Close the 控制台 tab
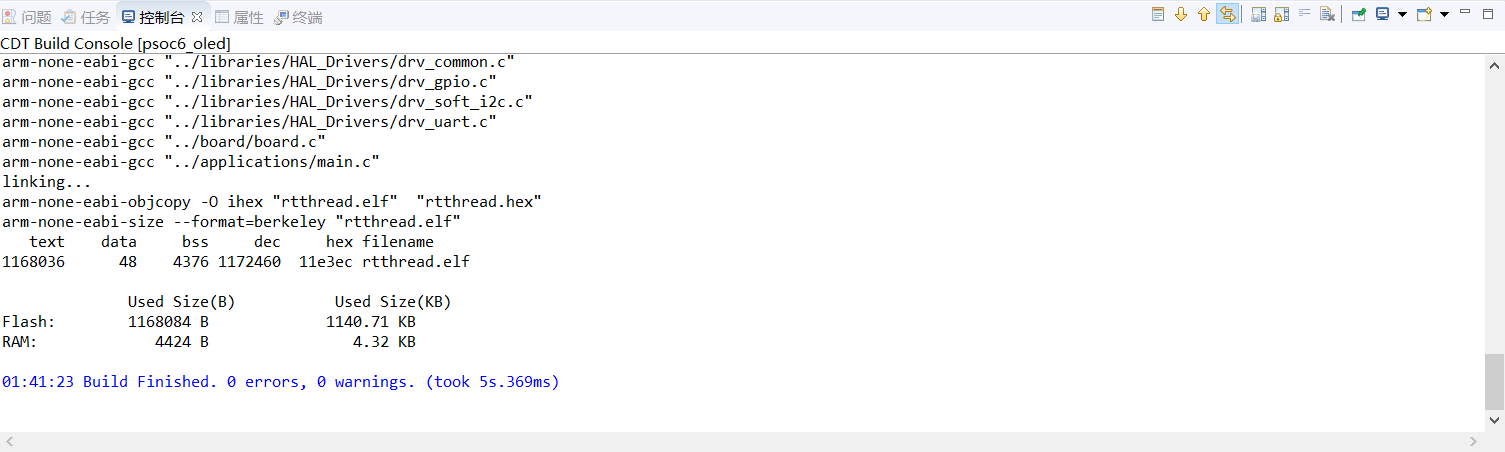 coord(196,17)
